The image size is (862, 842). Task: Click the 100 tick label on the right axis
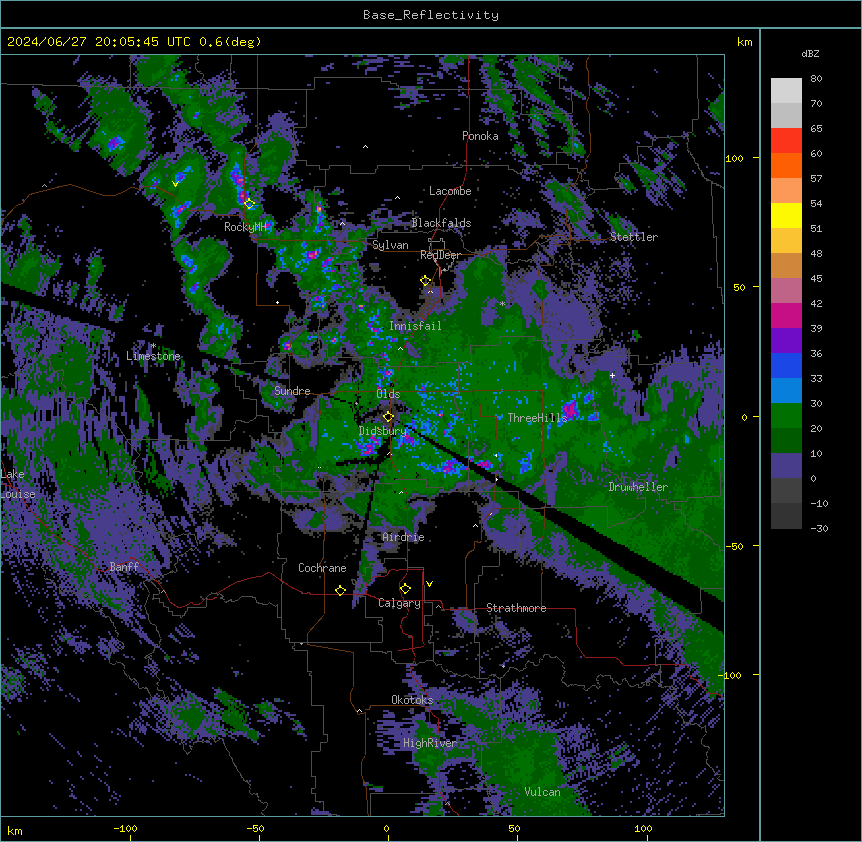click(x=734, y=158)
